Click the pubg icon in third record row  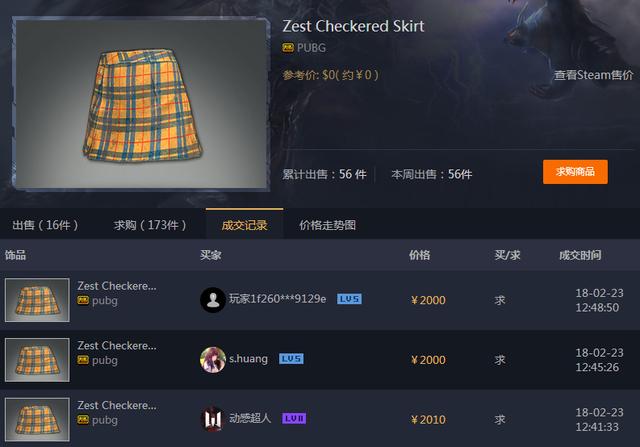coord(83,420)
